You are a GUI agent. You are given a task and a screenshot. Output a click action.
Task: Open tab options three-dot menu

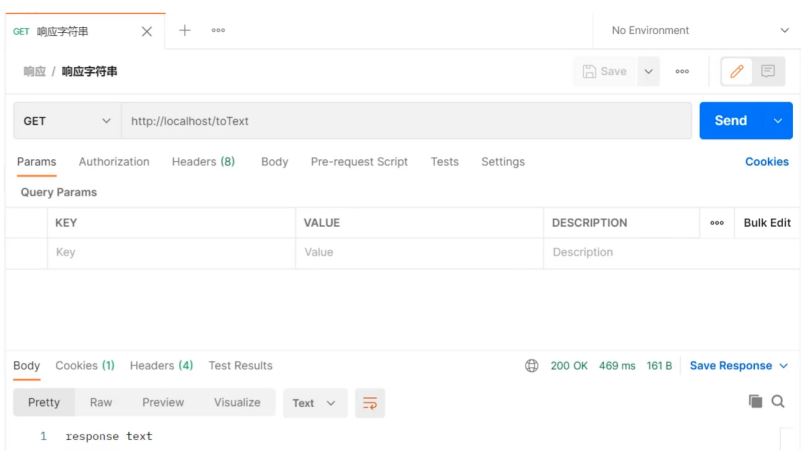tap(218, 31)
